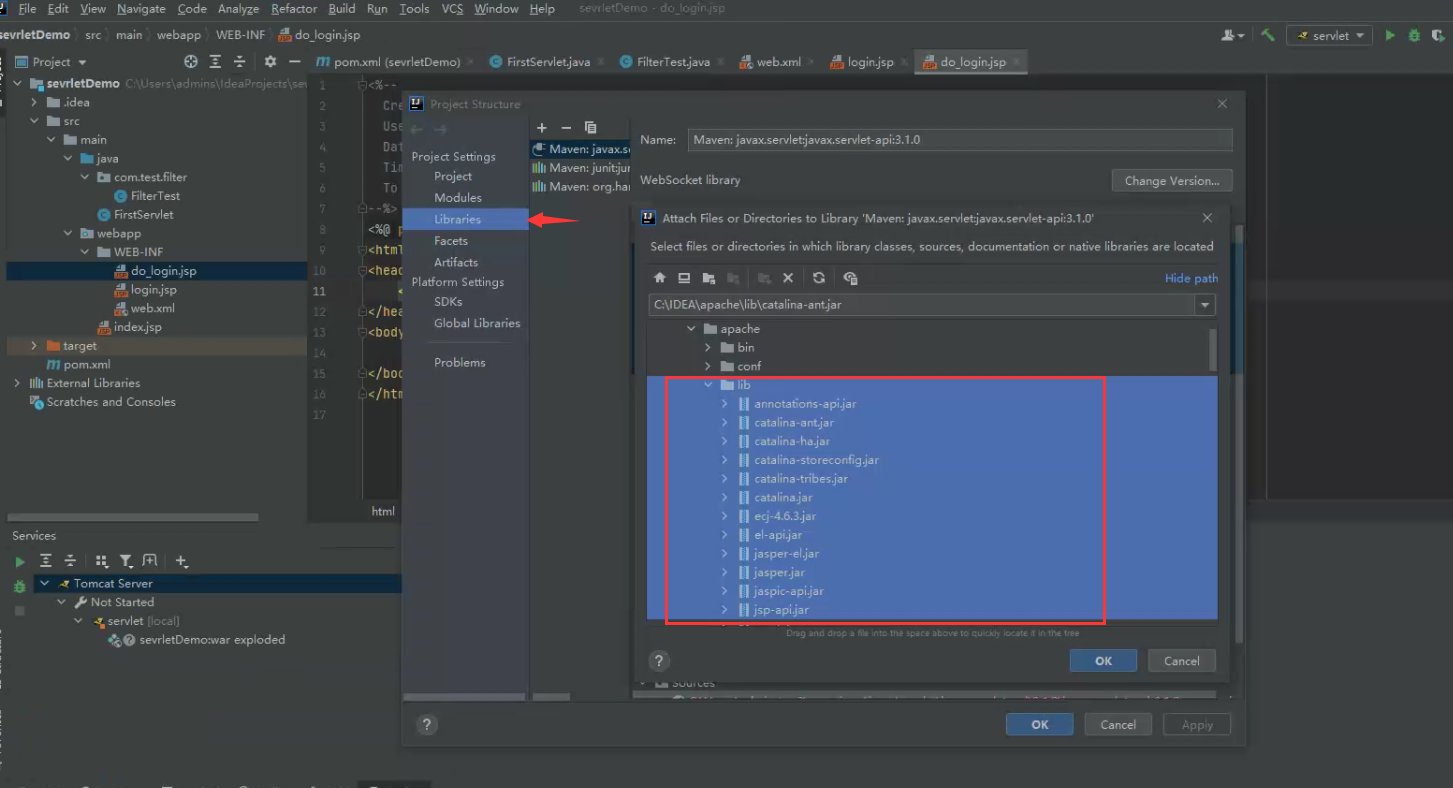The image size is (1453, 788).
Task: Click Expand All icon in Services toolbar
Action: click(x=46, y=561)
